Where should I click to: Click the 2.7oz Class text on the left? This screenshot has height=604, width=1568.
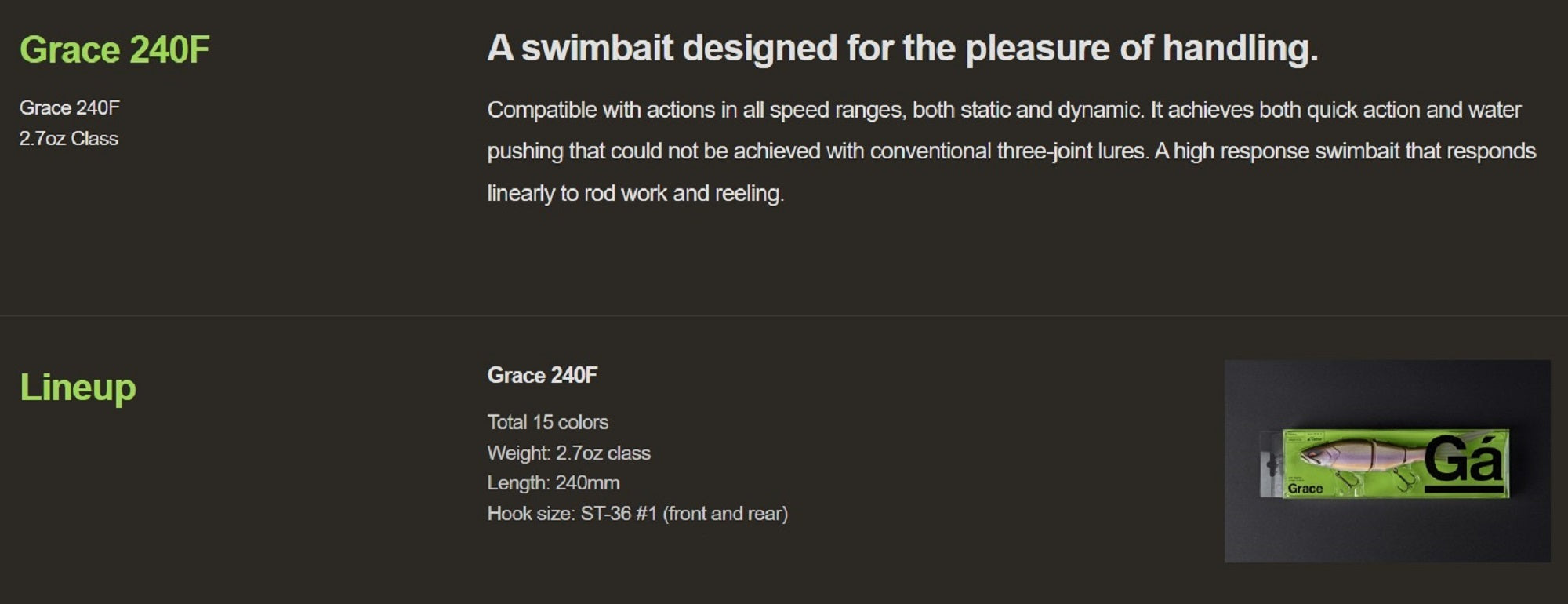coord(69,139)
